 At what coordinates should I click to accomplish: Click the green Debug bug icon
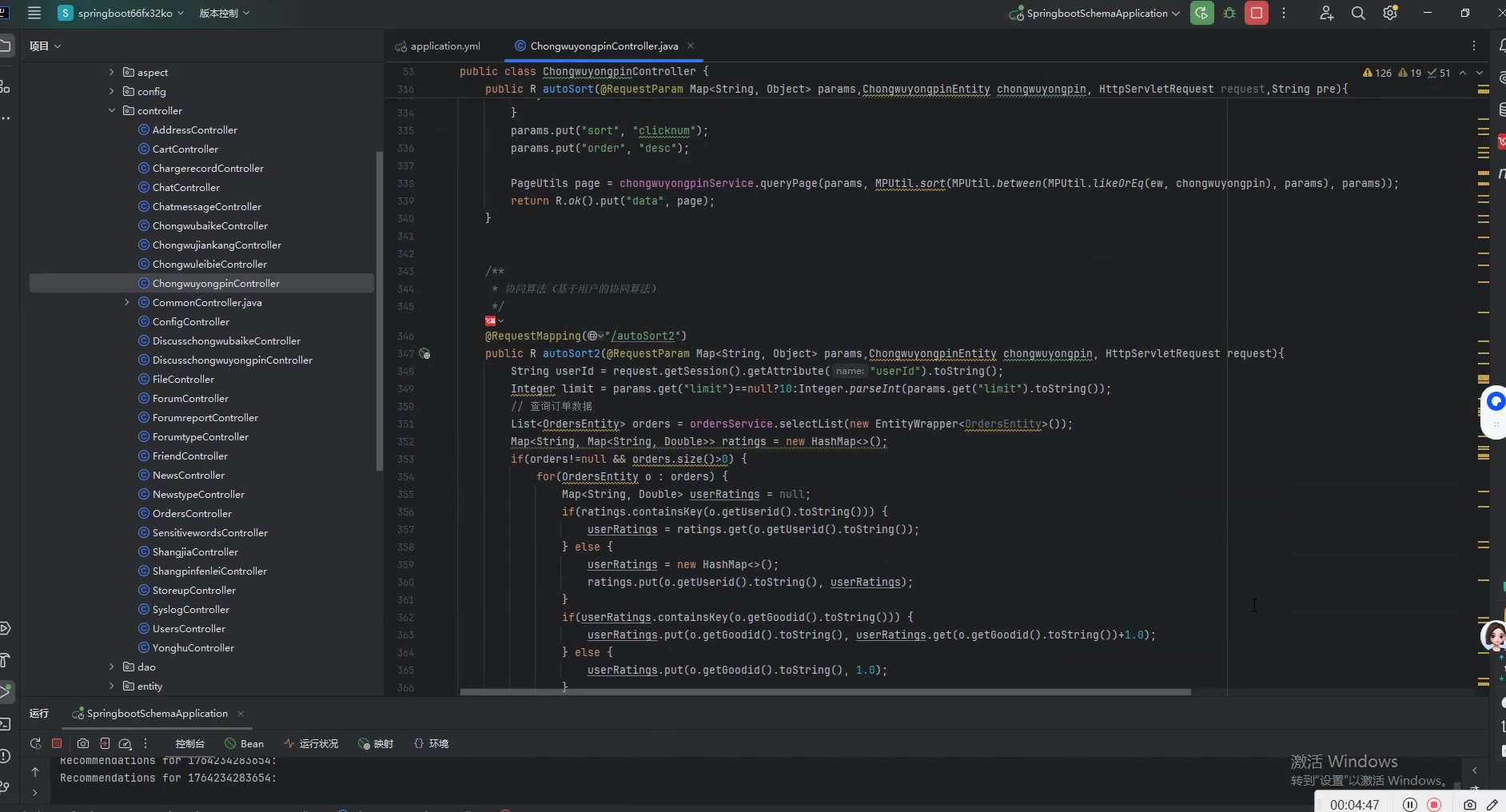(1229, 13)
